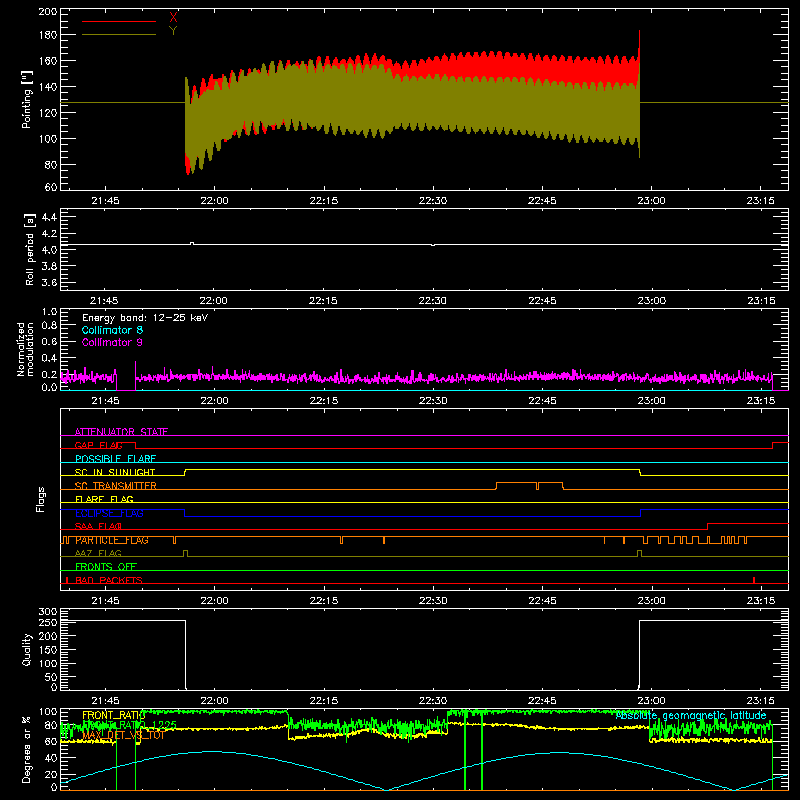
Task: Click the 22:15 time label under Pointing plot
Action: [x=323, y=201]
